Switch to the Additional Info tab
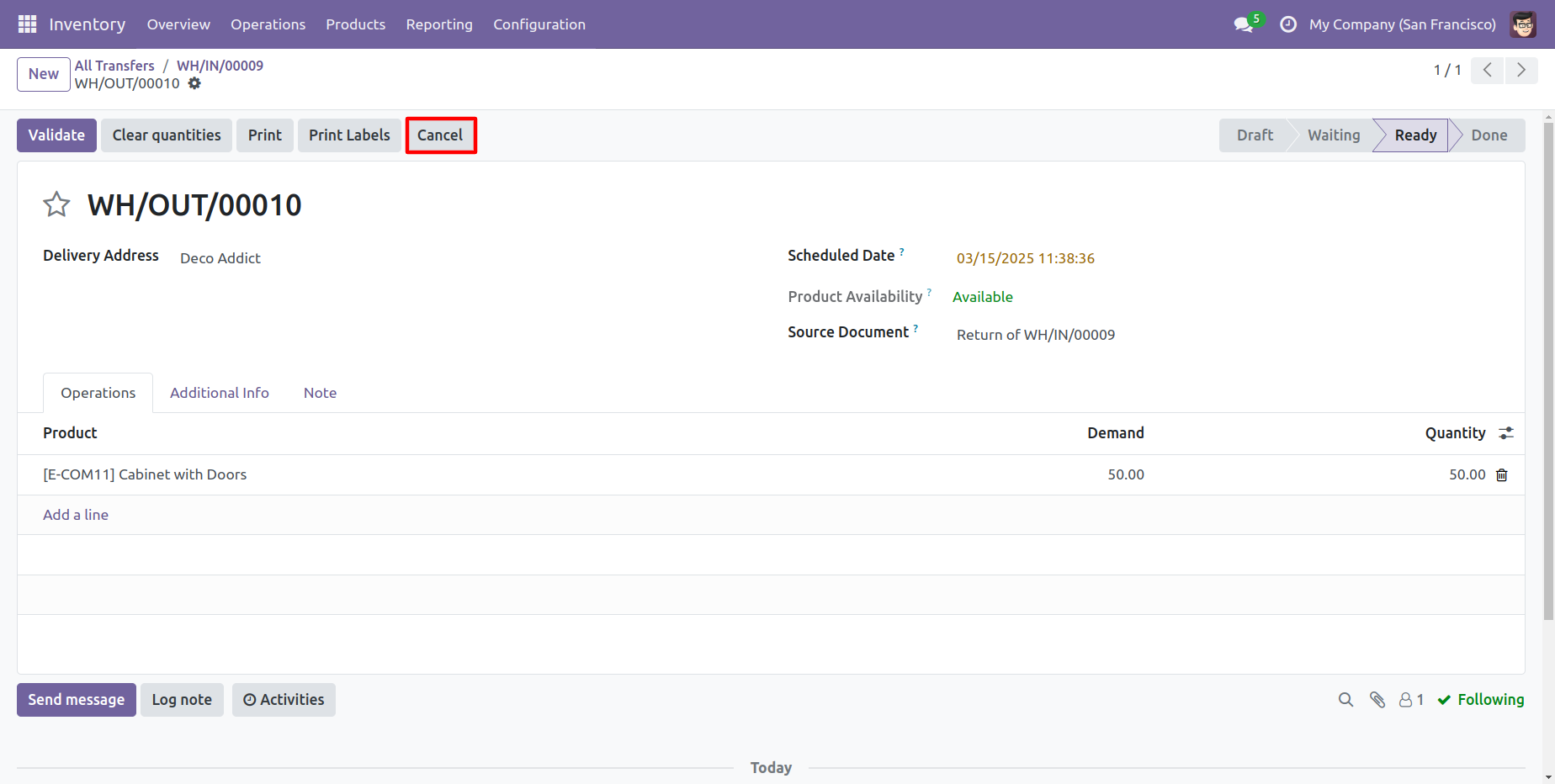This screenshot has height=784, width=1555. [x=220, y=393]
